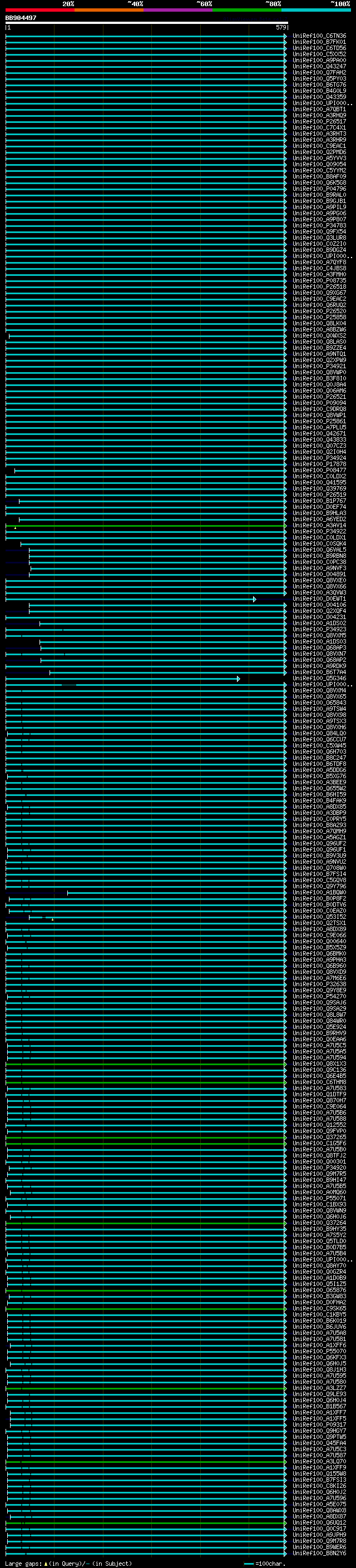Open the UniRef100_Q43247 hit label

(319, 66)
